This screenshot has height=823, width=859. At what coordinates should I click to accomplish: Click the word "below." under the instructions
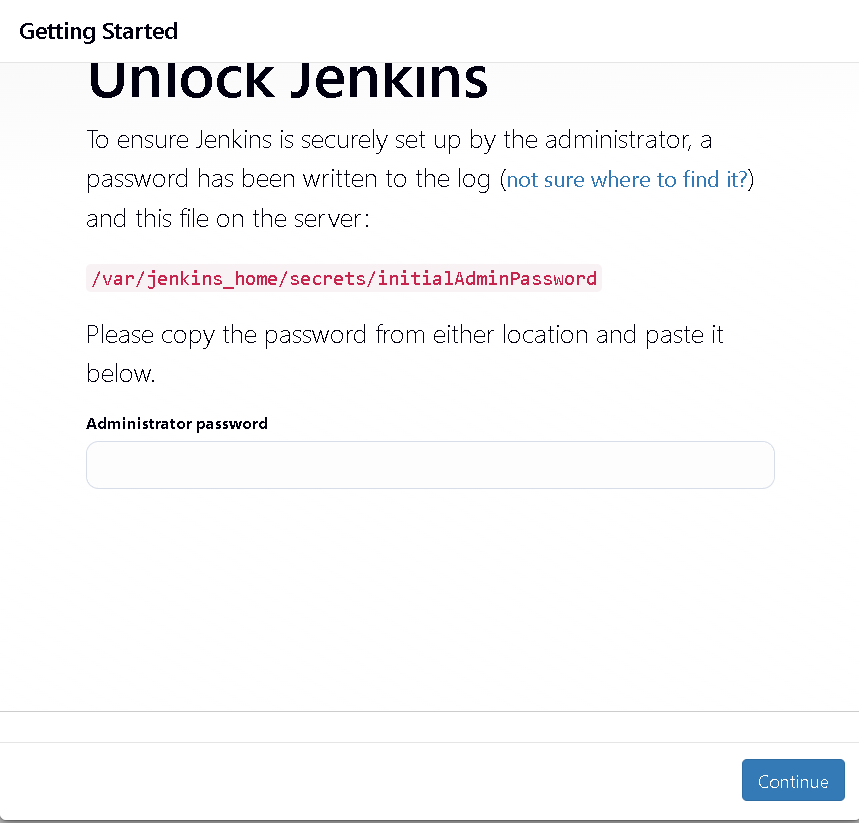[121, 373]
